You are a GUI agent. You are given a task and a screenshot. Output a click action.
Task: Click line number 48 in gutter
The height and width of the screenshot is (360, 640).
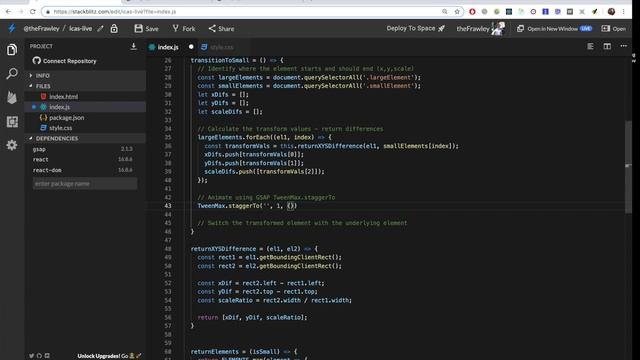coord(168,249)
